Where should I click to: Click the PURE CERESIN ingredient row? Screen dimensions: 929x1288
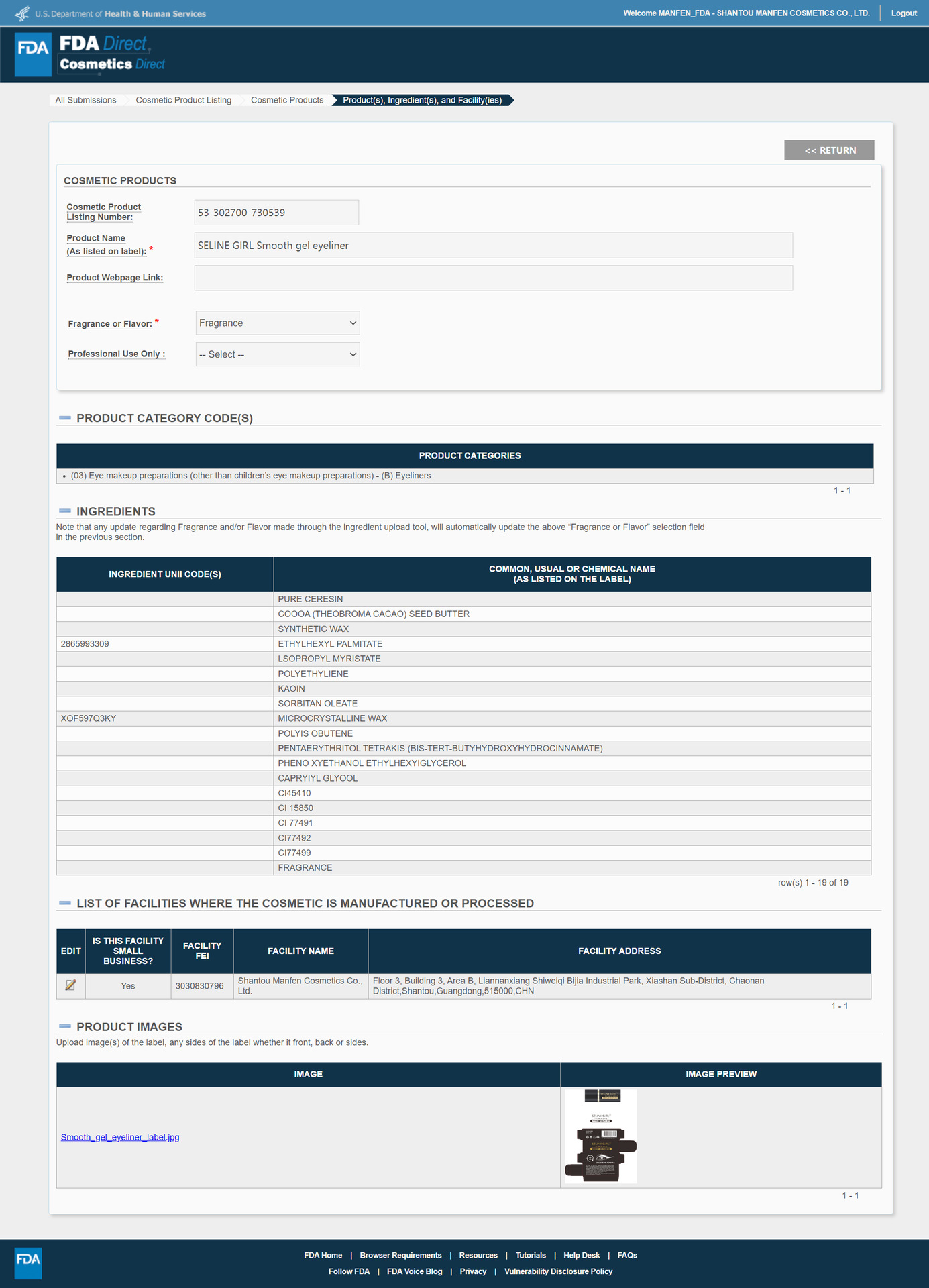tap(463, 599)
